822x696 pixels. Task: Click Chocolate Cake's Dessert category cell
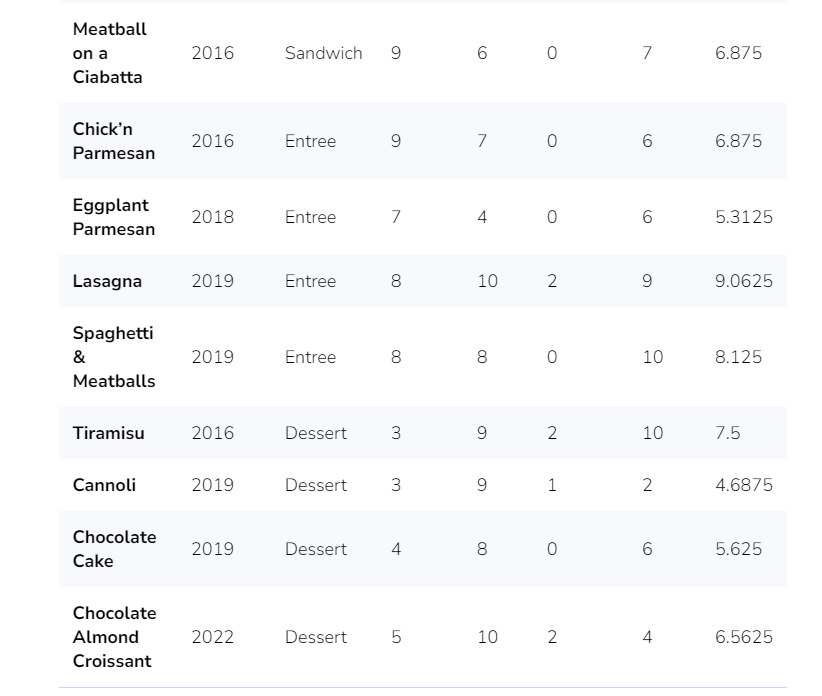[x=316, y=549]
